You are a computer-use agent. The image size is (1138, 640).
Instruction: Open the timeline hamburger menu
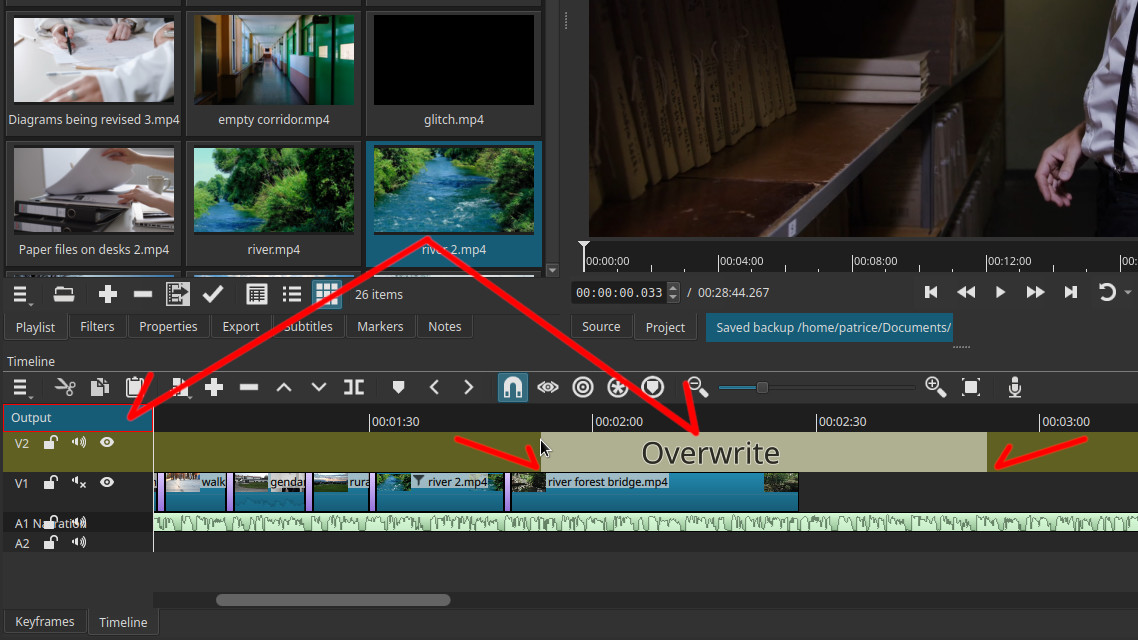click(20, 388)
